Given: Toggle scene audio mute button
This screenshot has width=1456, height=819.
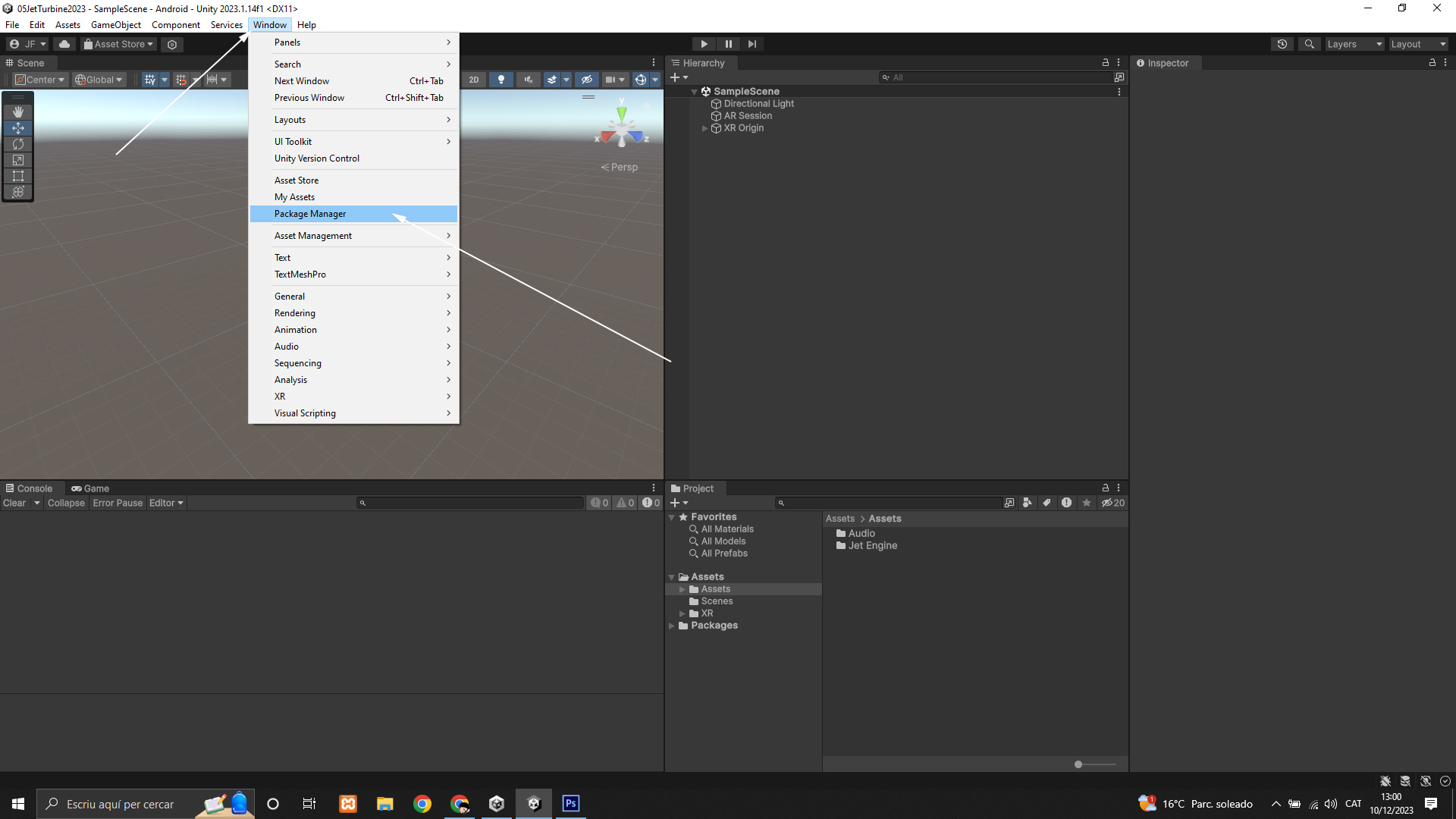Looking at the screenshot, I should pyautogui.click(x=529, y=80).
